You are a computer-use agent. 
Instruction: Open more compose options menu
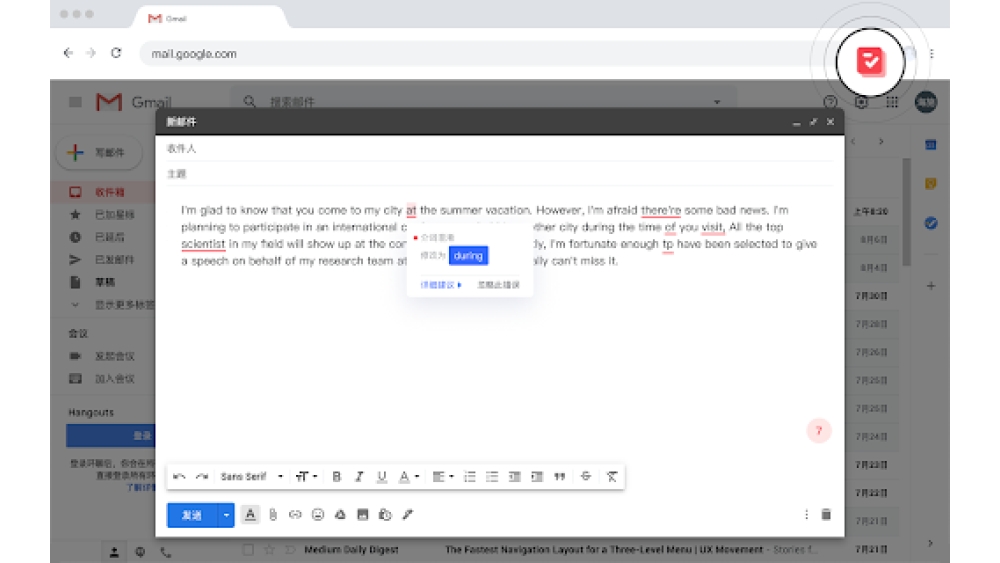[x=806, y=515]
